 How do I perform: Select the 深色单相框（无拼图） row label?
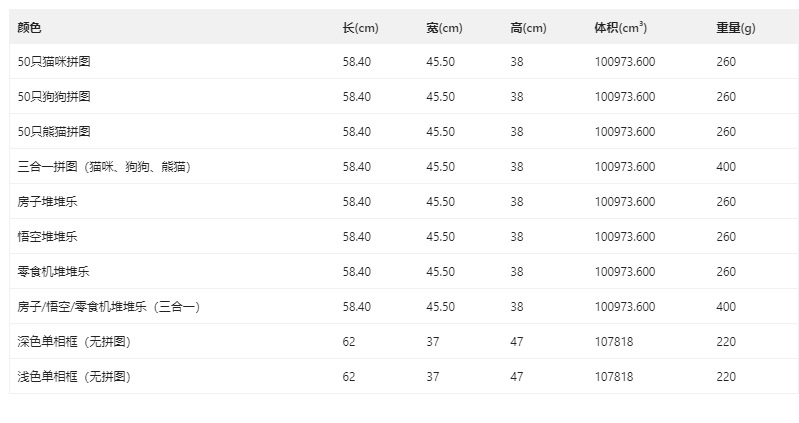coord(75,342)
